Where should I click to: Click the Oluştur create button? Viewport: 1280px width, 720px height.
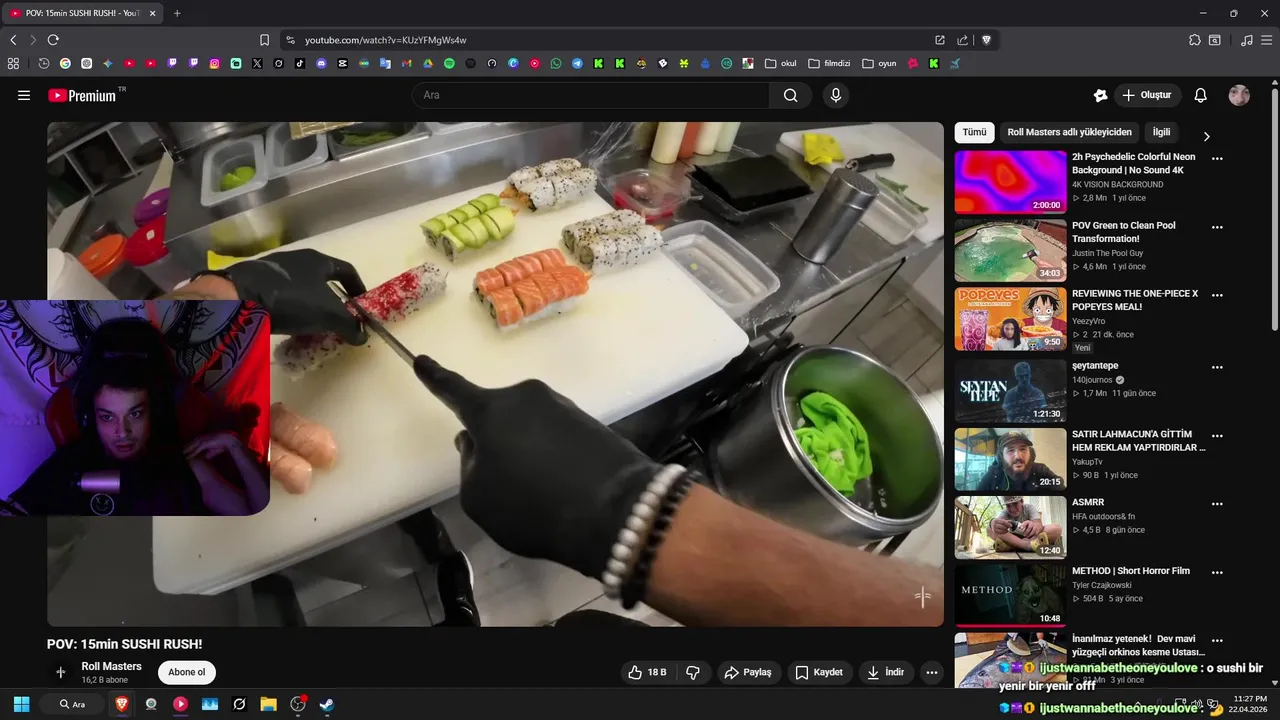coord(1147,95)
